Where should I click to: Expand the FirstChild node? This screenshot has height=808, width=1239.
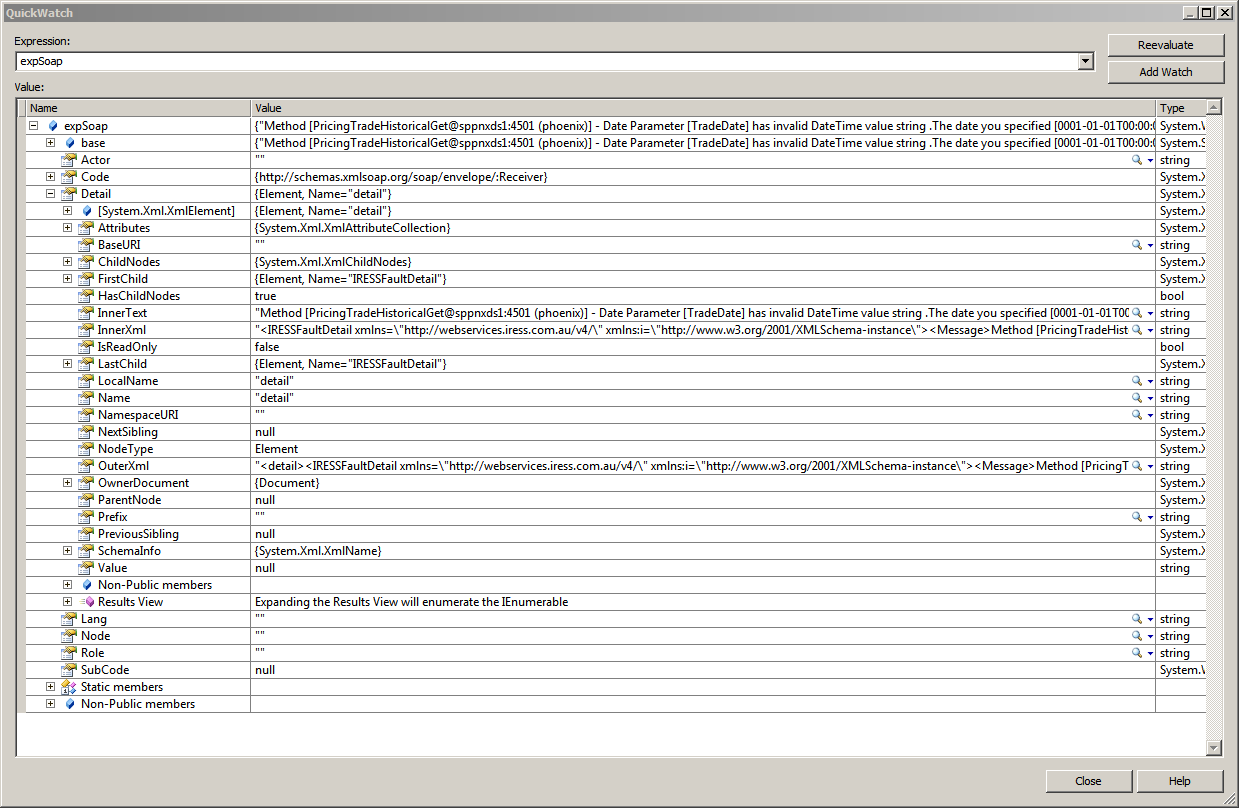pos(67,279)
